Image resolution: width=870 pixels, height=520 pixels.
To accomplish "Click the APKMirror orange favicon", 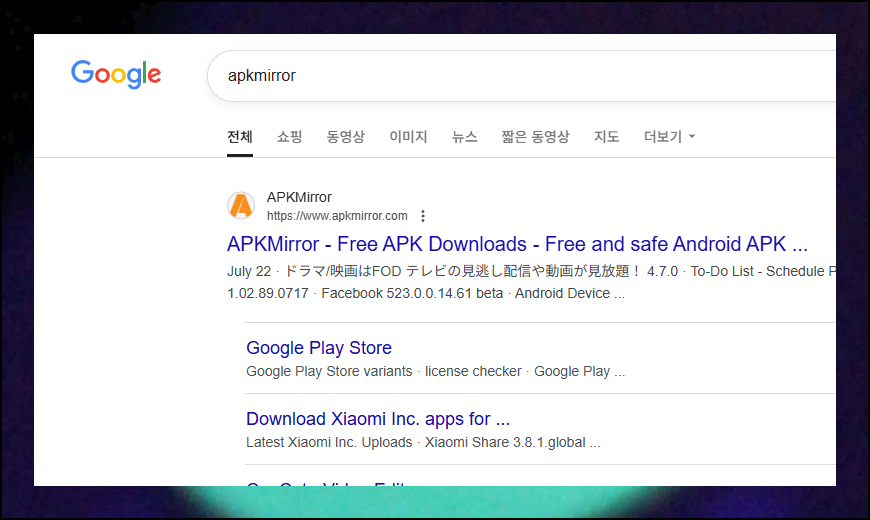I will (241, 206).
